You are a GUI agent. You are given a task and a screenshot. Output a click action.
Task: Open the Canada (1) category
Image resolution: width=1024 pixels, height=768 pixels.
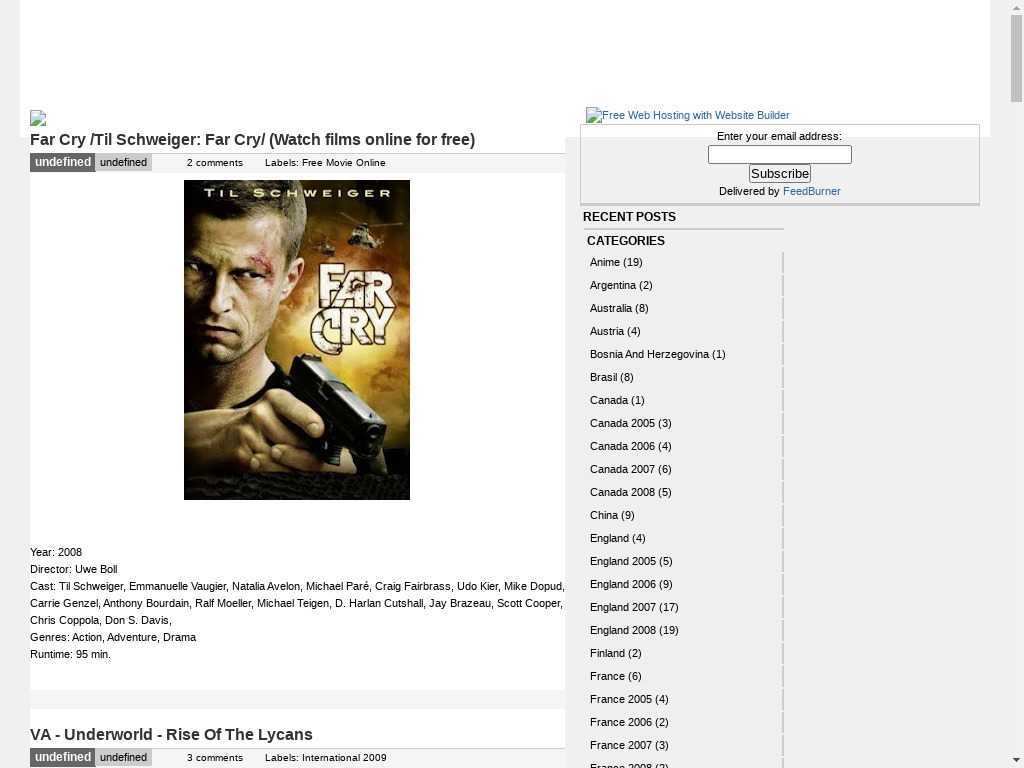click(x=617, y=400)
